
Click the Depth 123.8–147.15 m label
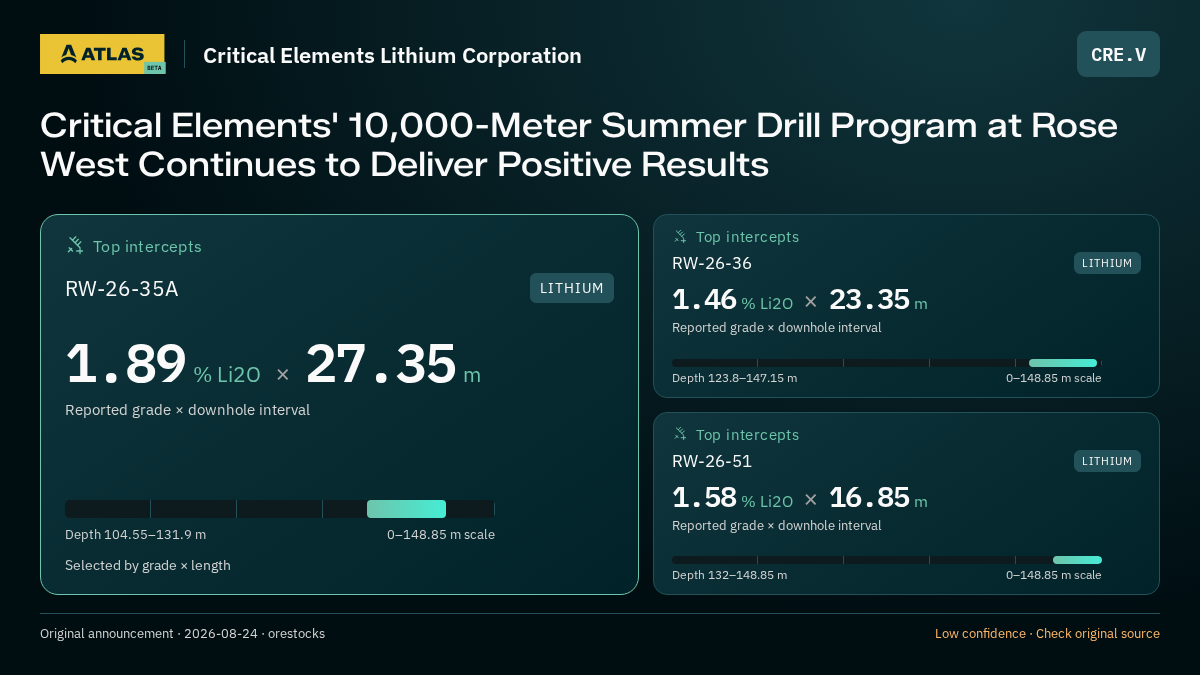(734, 378)
